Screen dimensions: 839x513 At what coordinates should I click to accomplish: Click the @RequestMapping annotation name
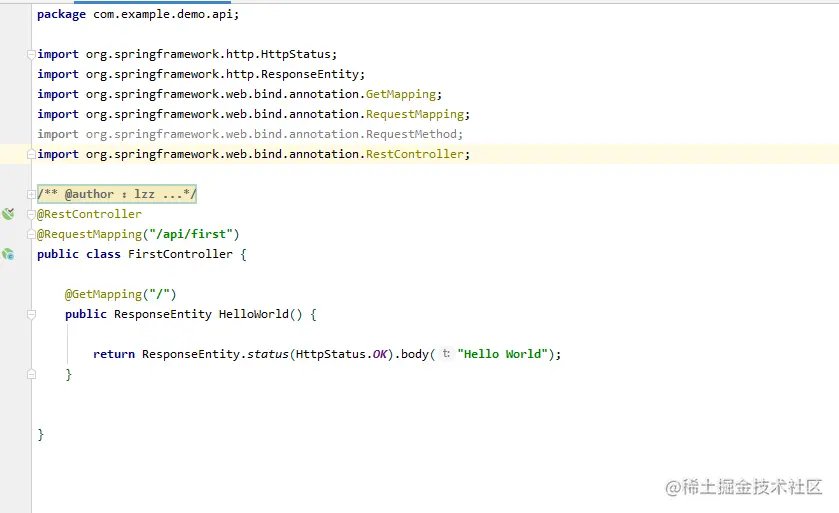(x=89, y=234)
